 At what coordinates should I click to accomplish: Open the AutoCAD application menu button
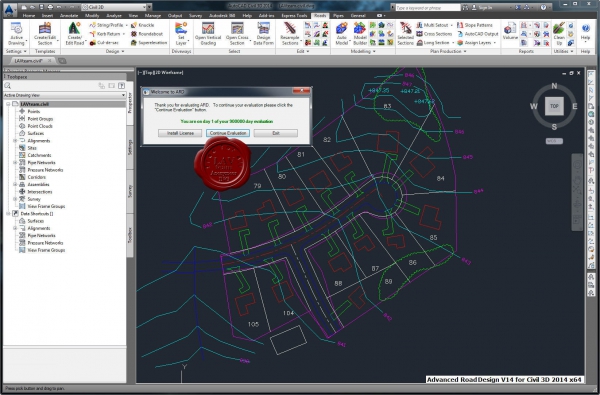pyautogui.click(x=9, y=9)
